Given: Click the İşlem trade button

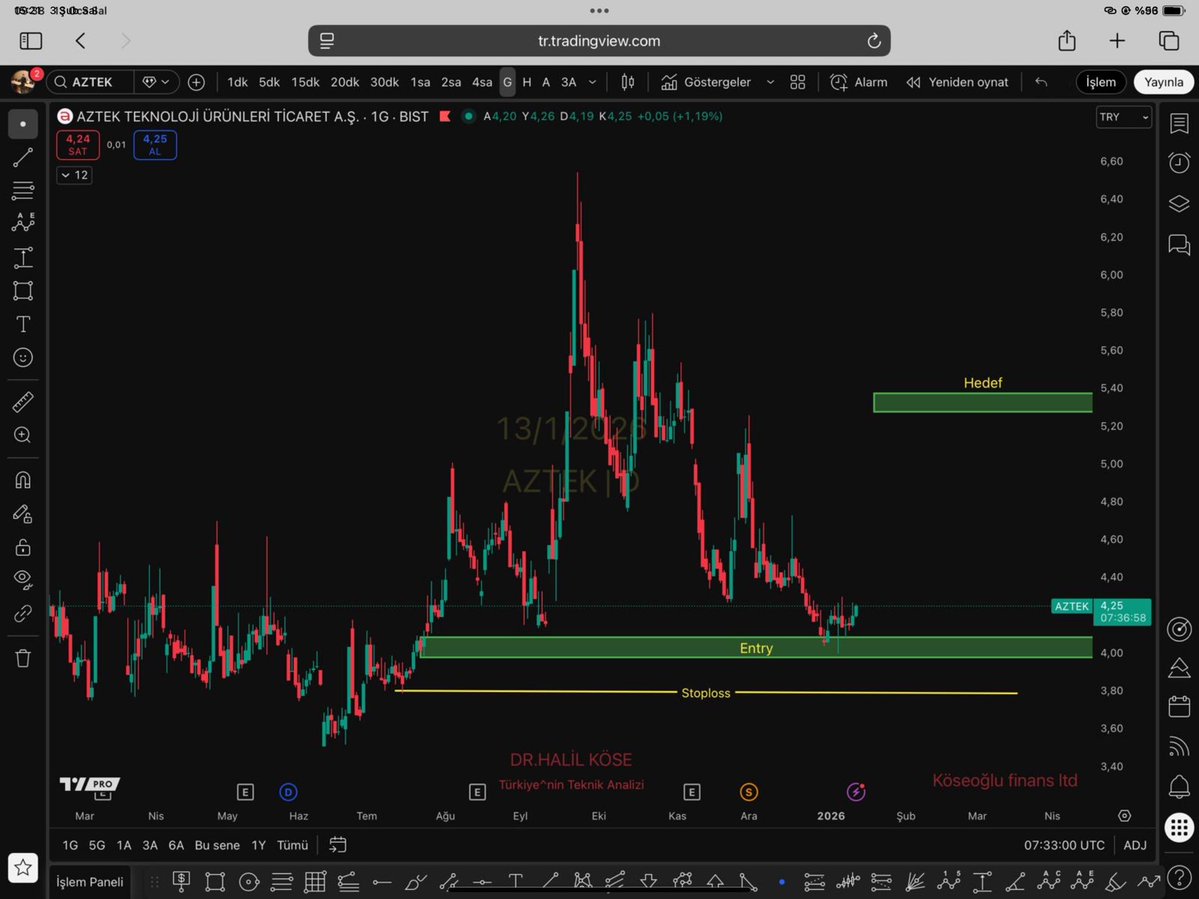Looking at the screenshot, I should pyautogui.click(x=1101, y=82).
